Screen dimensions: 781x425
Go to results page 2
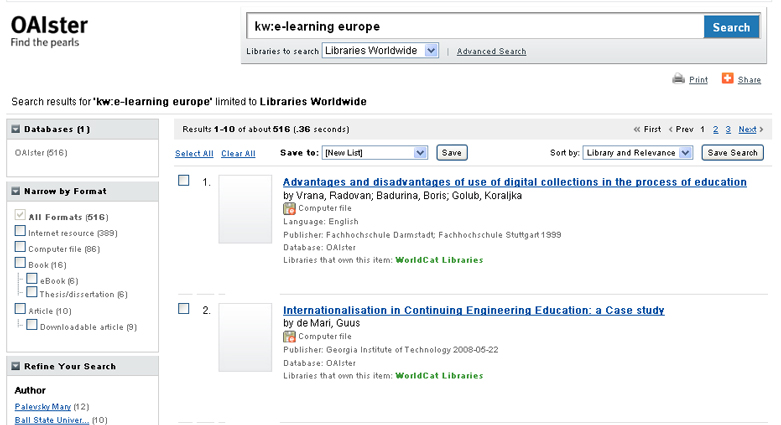click(x=715, y=130)
